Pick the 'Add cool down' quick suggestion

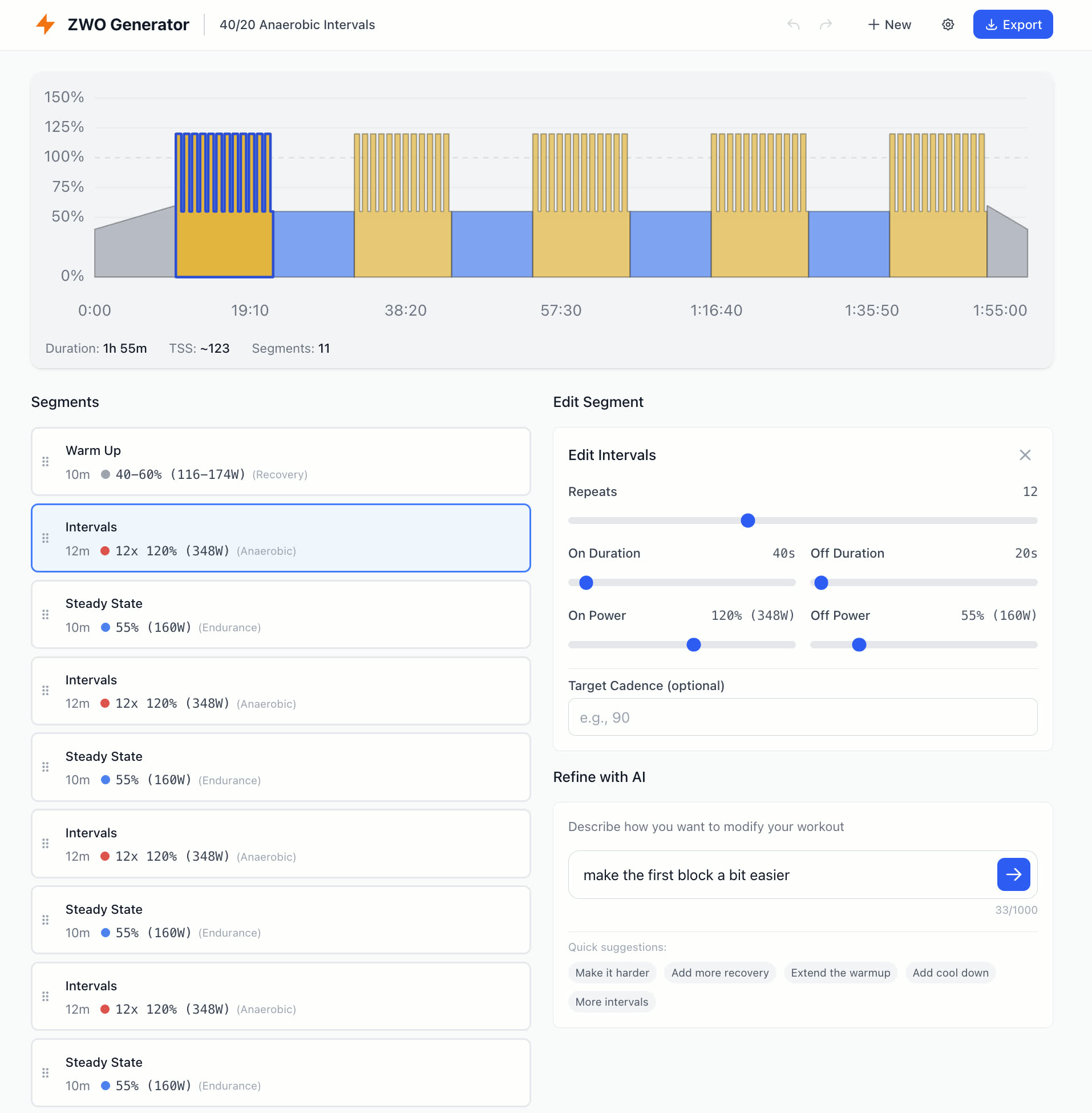(950, 973)
